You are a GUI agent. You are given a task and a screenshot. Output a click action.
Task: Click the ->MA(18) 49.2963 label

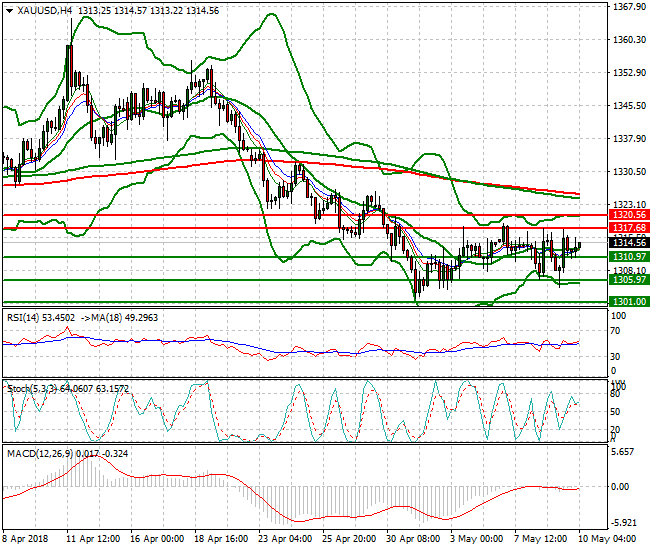119,318
